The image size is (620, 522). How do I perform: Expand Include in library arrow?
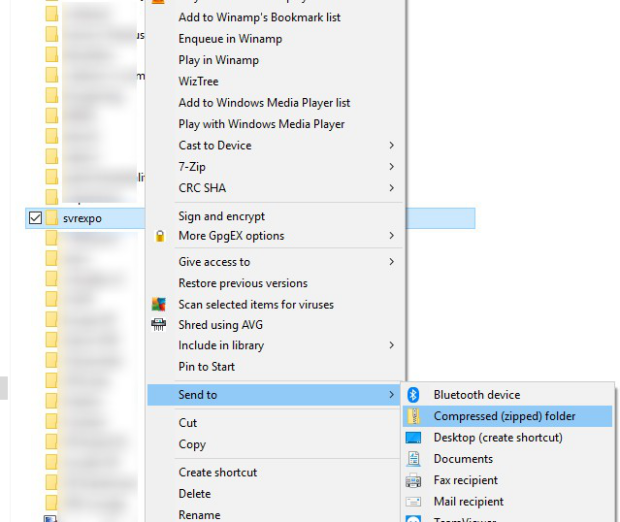point(391,345)
